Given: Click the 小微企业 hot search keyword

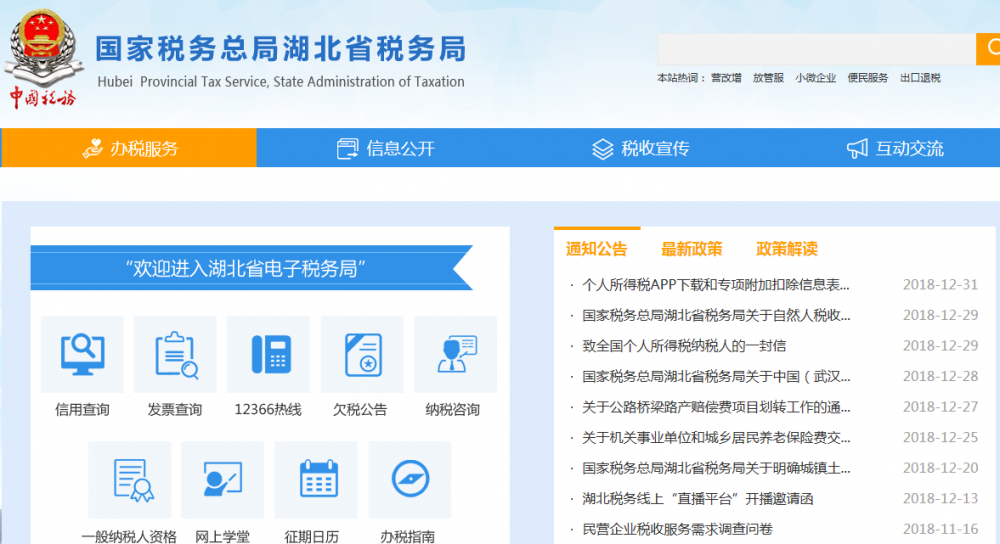Looking at the screenshot, I should point(815,78).
